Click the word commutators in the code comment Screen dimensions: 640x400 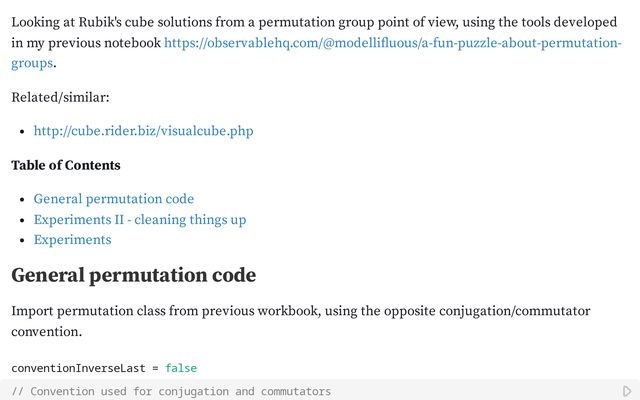296,391
